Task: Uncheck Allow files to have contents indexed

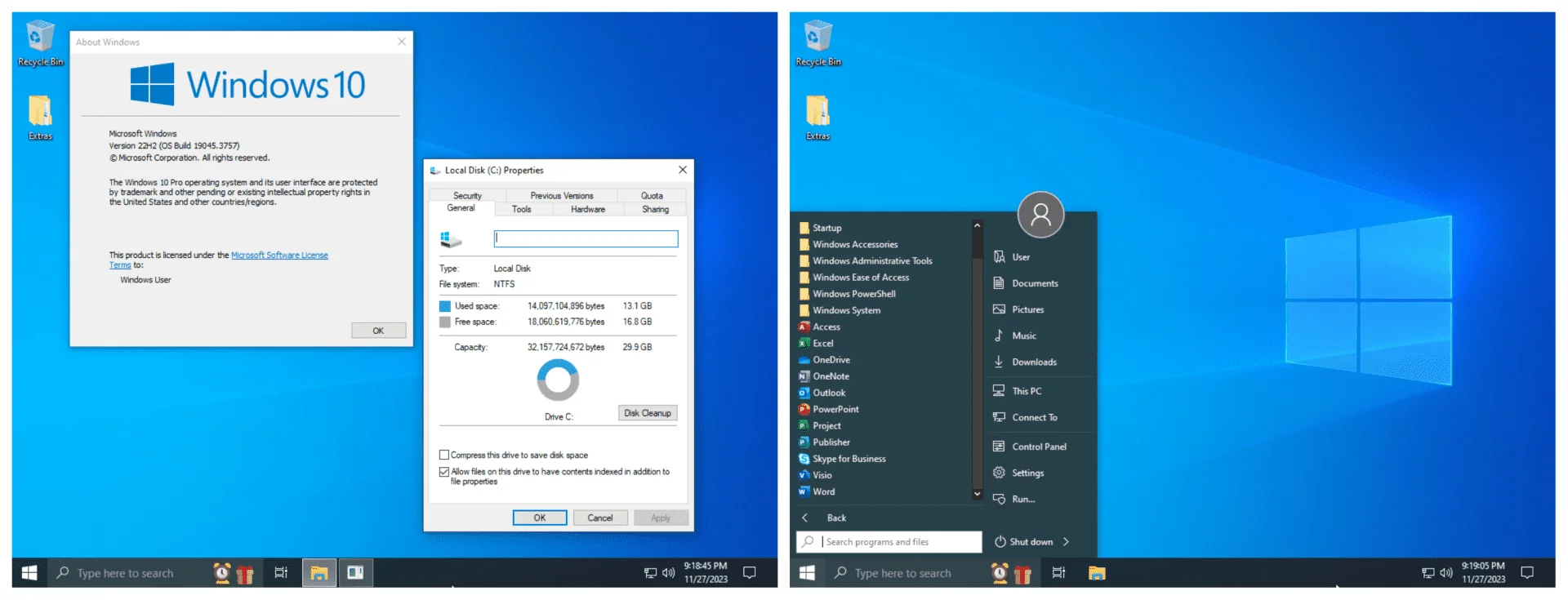Action: [x=444, y=472]
